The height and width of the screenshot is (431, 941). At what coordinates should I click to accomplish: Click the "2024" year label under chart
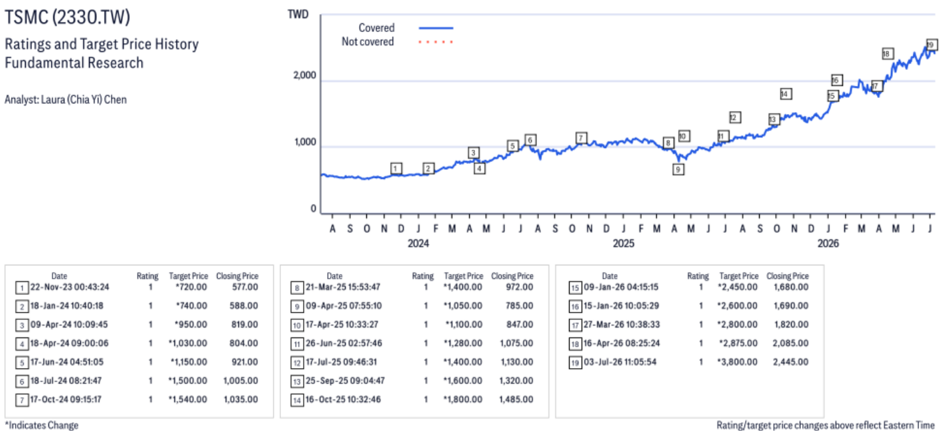pos(418,244)
